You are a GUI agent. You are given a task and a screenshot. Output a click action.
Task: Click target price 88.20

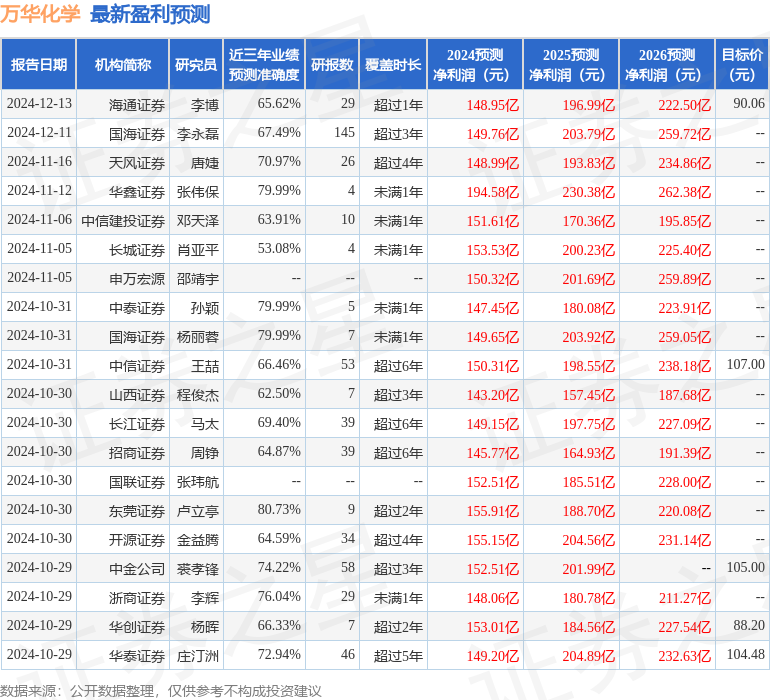click(x=749, y=625)
